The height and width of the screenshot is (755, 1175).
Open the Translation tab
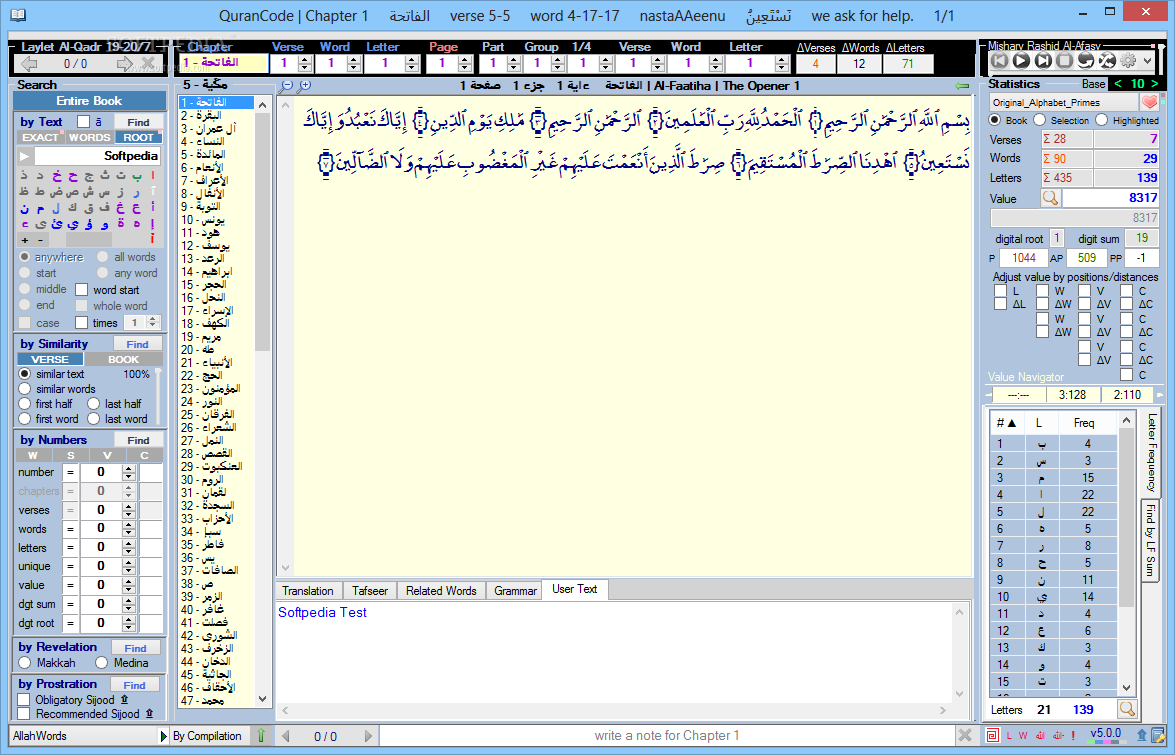308,591
